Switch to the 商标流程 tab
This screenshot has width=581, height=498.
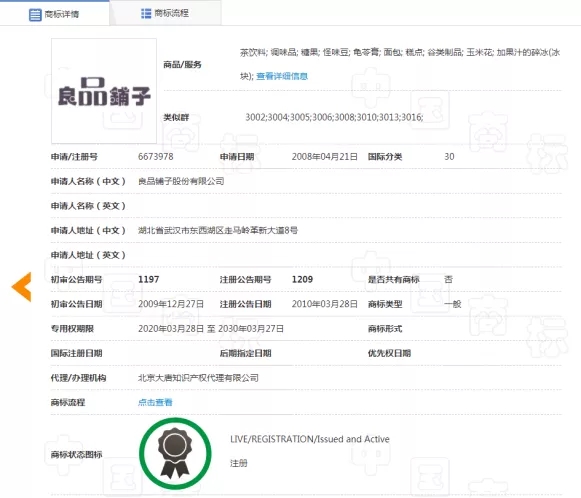click(x=165, y=13)
